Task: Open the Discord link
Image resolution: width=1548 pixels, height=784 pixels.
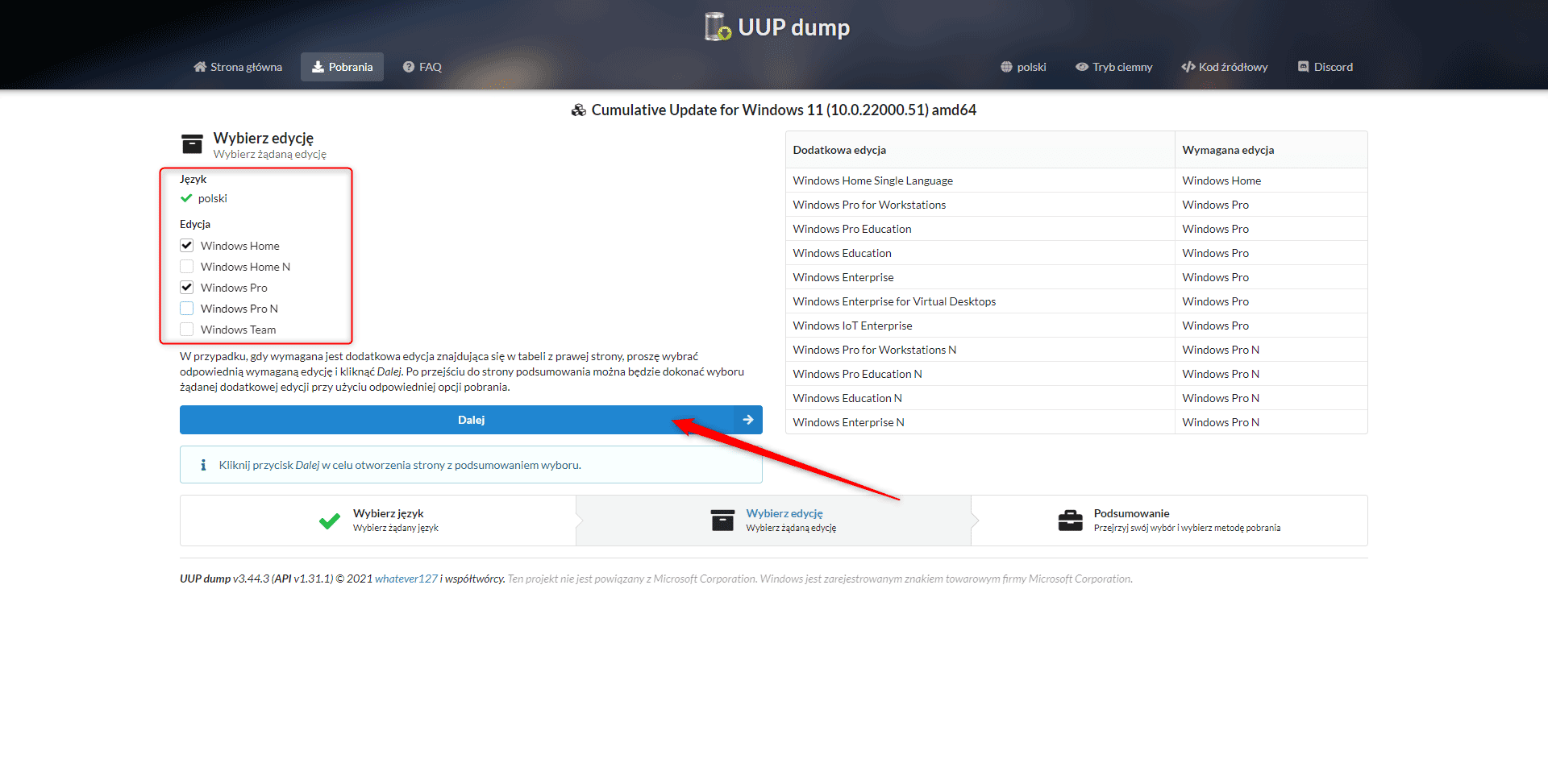Action: 1325,67
